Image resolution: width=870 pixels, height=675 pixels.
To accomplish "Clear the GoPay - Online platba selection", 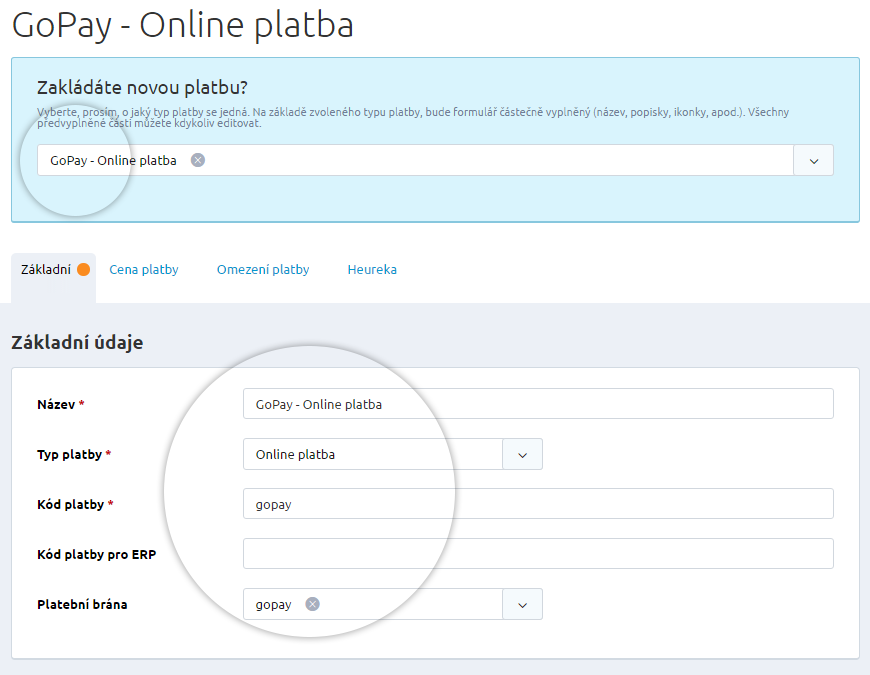I will (198, 160).
